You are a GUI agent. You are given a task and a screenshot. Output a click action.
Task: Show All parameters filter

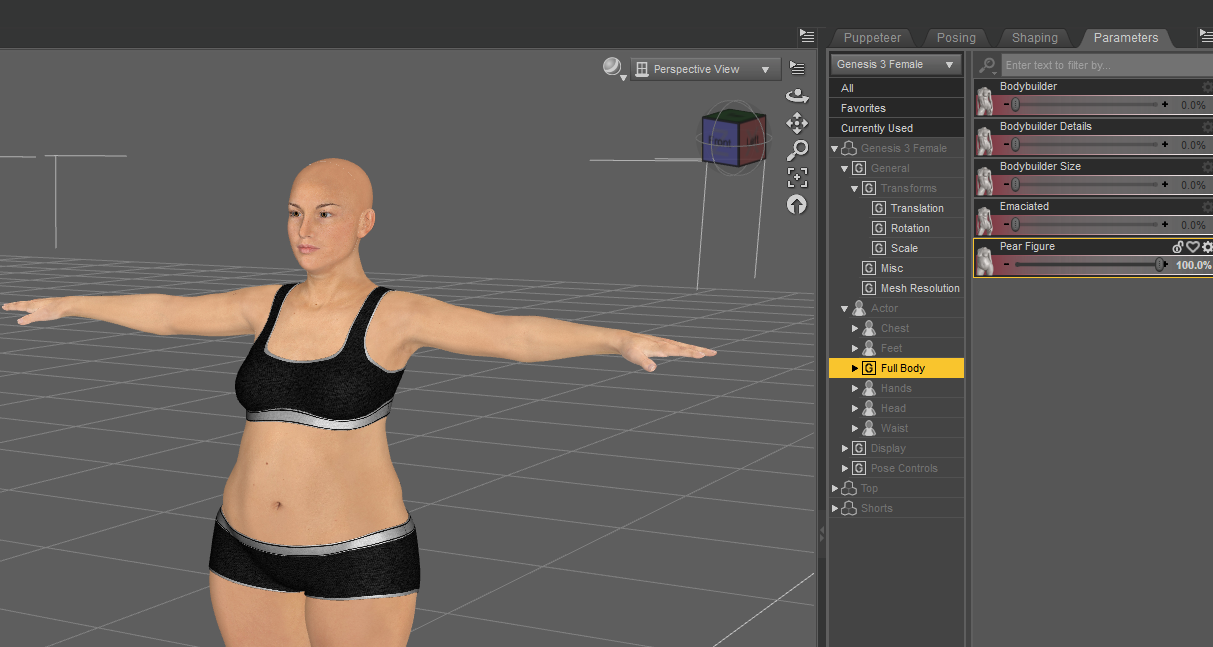[896, 88]
